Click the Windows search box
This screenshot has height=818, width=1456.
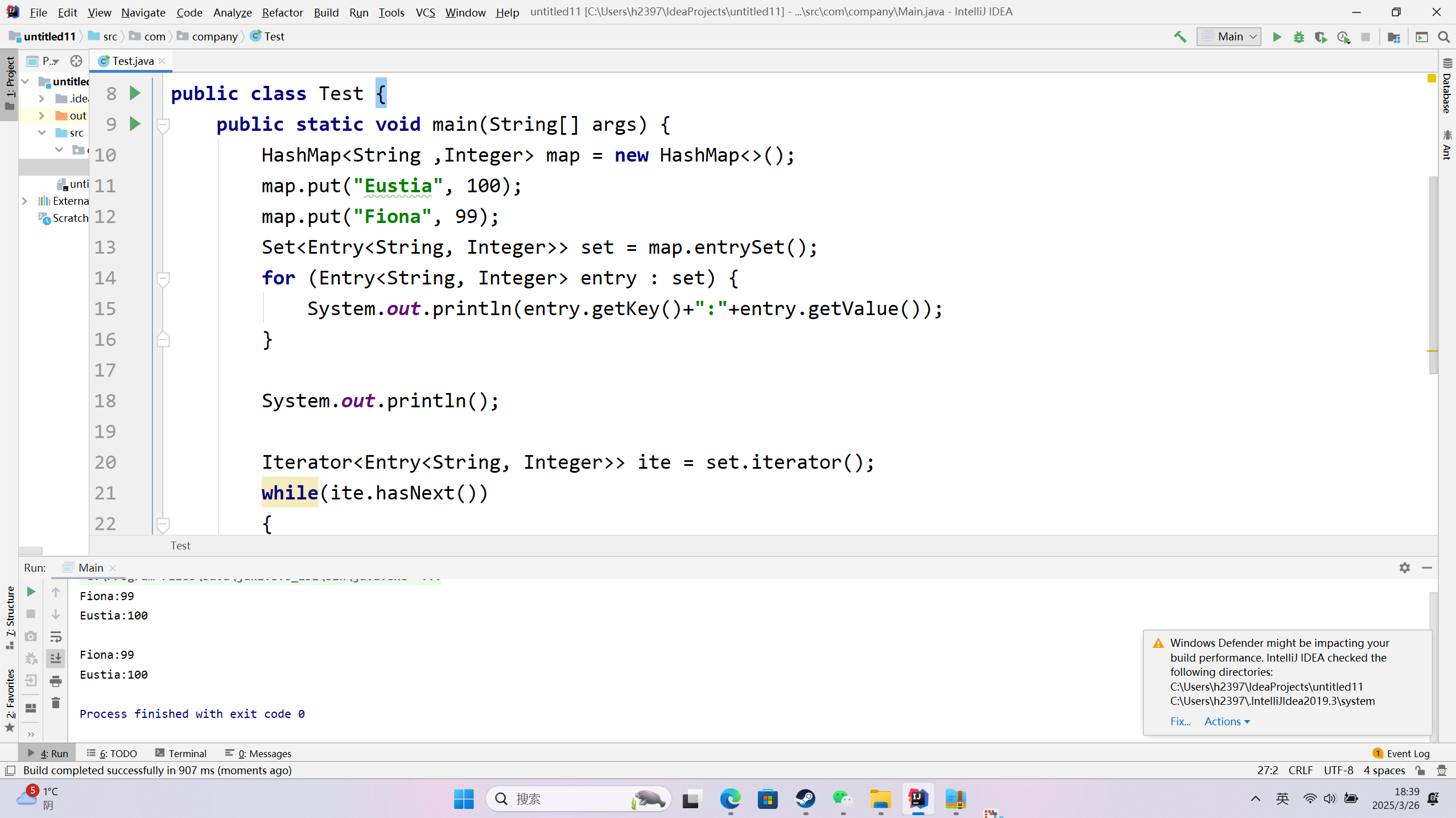579,799
